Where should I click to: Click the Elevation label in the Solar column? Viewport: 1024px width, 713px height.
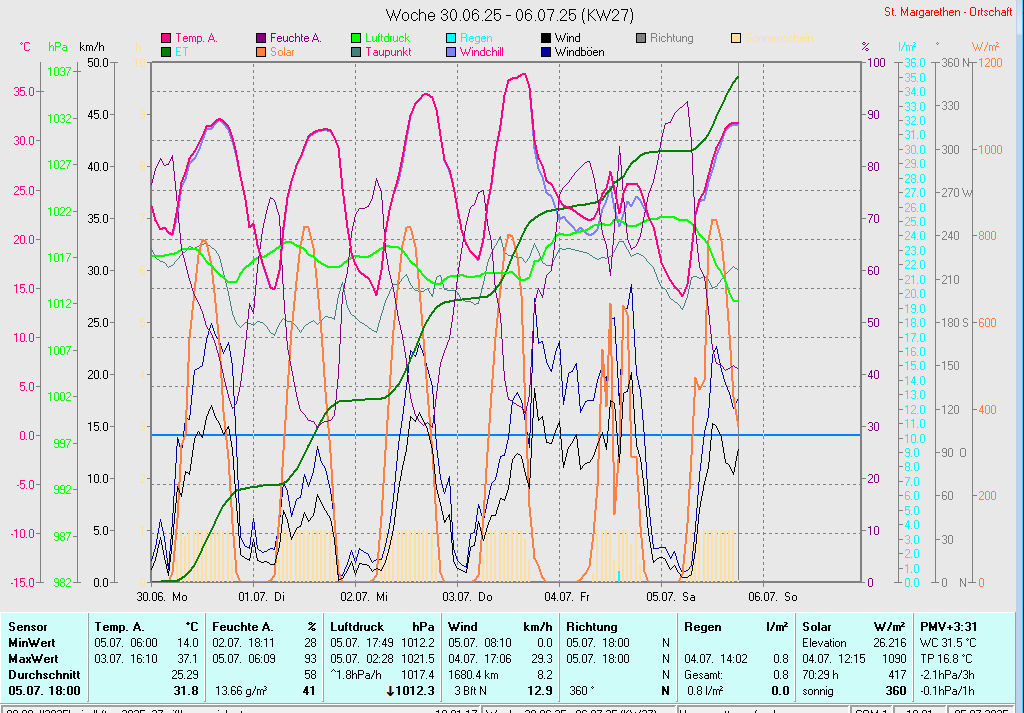coord(824,643)
